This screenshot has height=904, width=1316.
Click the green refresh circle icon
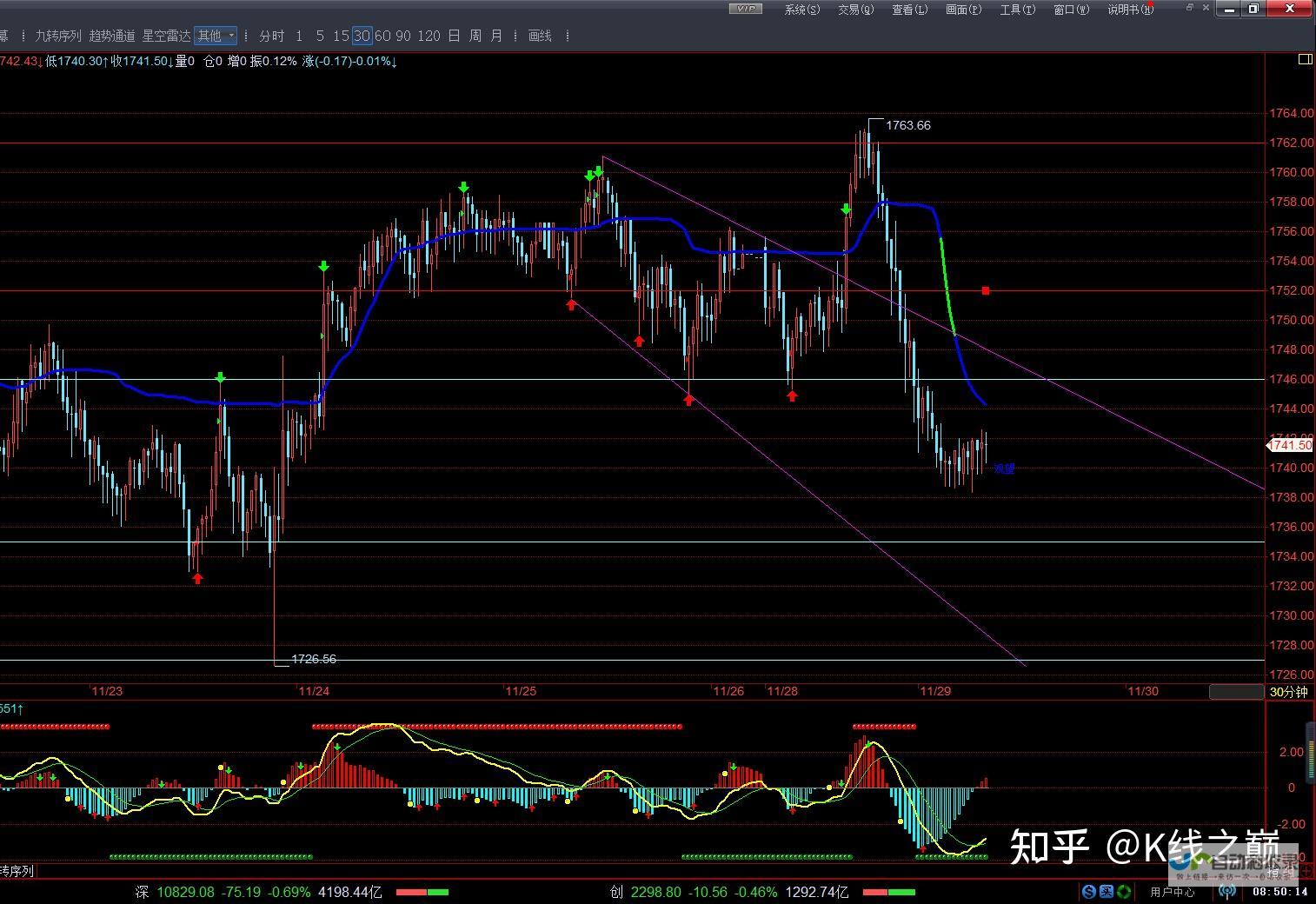click(1125, 891)
